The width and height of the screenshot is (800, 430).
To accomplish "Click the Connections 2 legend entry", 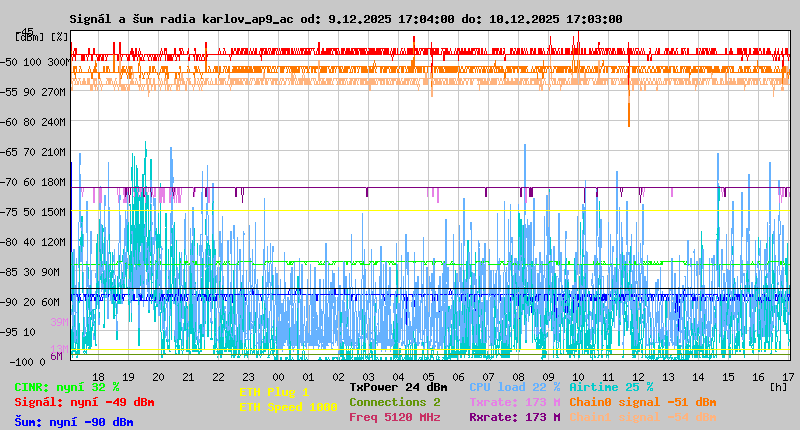I will click(x=394, y=402).
